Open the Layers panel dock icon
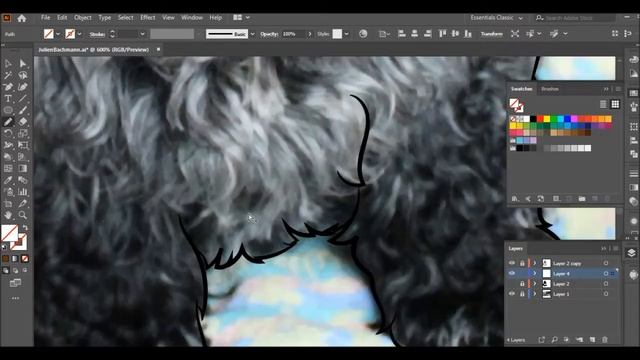Image resolution: width=640 pixels, height=360 pixels. [x=632, y=253]
